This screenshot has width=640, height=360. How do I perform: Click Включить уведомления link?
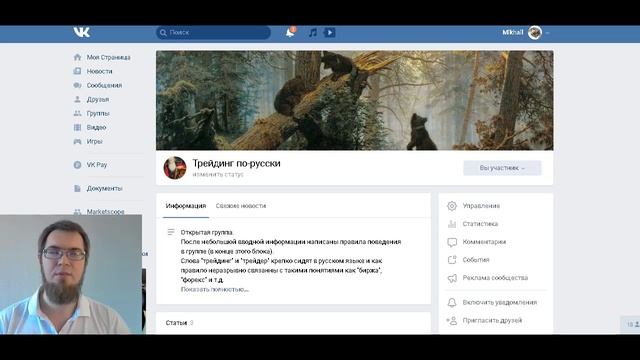tap(500, 302)
